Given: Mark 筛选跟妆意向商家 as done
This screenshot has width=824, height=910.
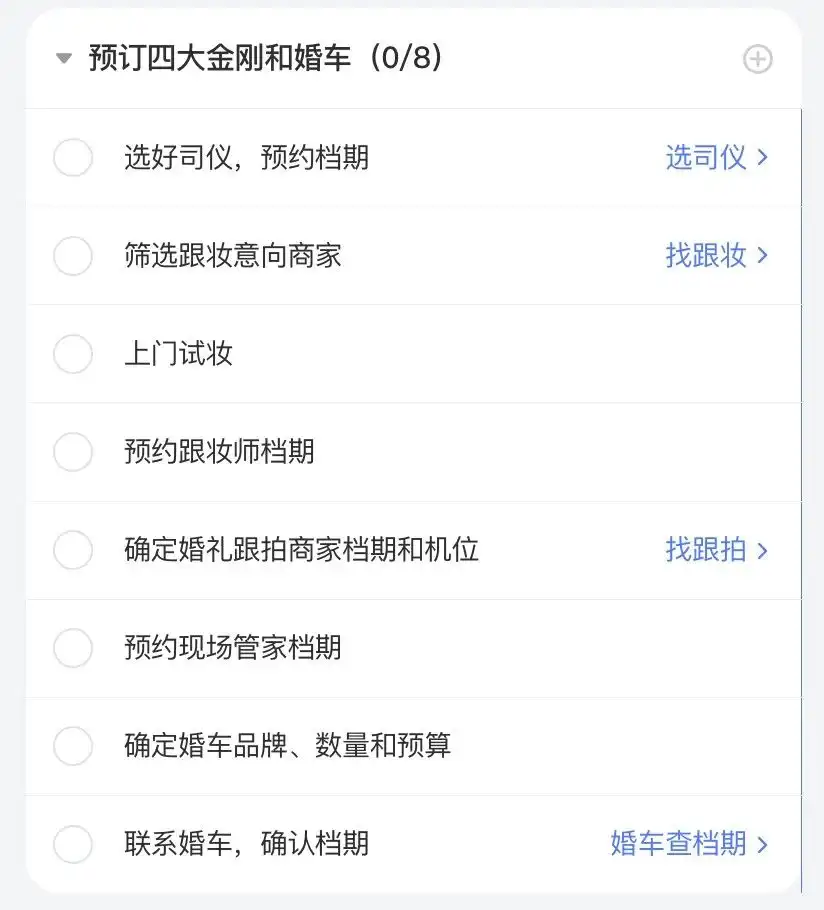Looking at the screenshot, I should click(73, 255).
